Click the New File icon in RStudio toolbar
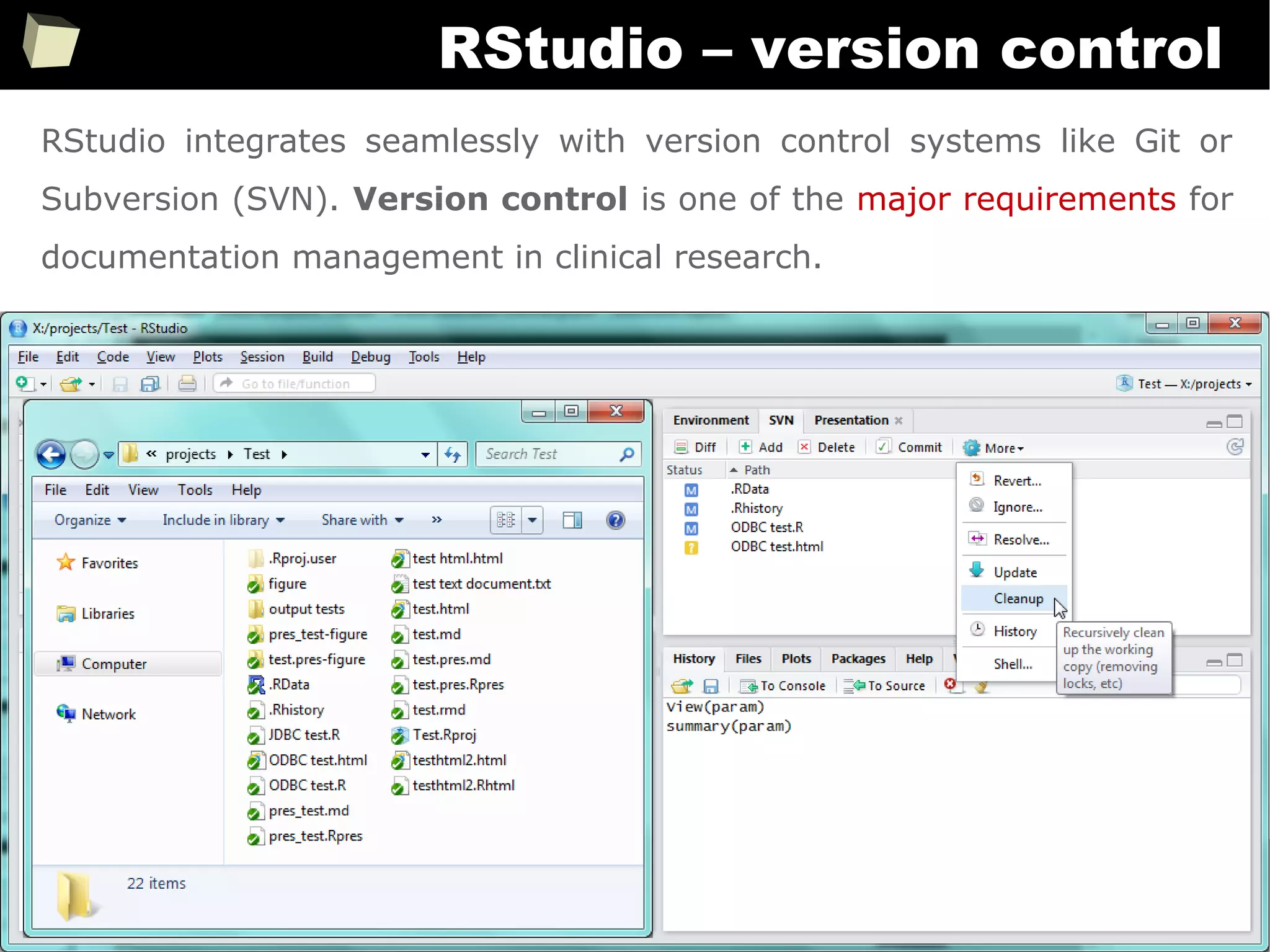The width and height of the screenshot is (1270, 952). [25, 384]
